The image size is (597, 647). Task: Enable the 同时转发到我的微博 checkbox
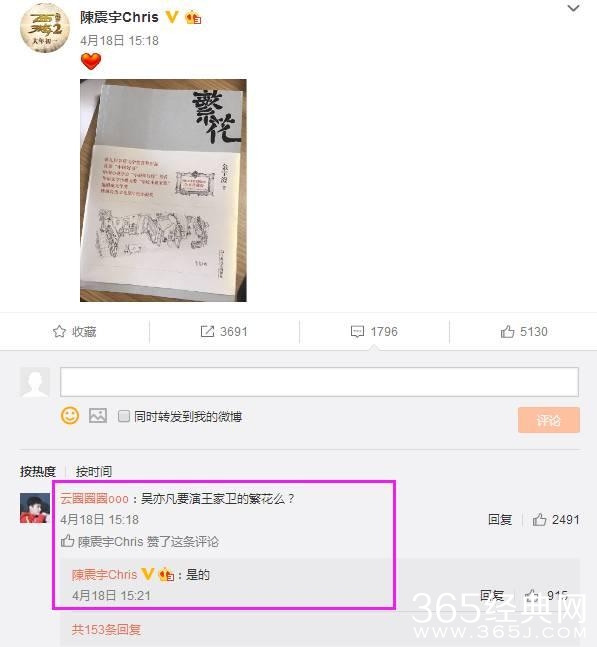pyautogui.click(x=124, y=416)
